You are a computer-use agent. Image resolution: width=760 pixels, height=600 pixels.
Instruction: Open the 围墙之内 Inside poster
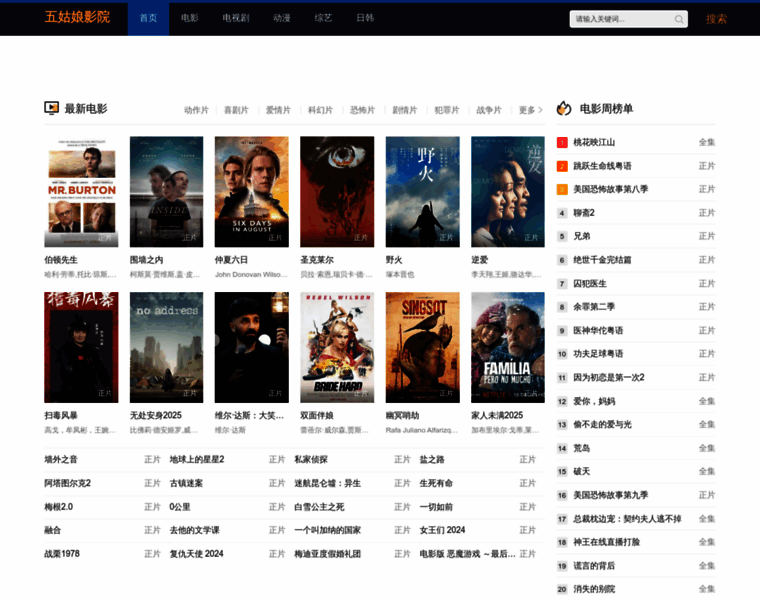pos(166,191)
